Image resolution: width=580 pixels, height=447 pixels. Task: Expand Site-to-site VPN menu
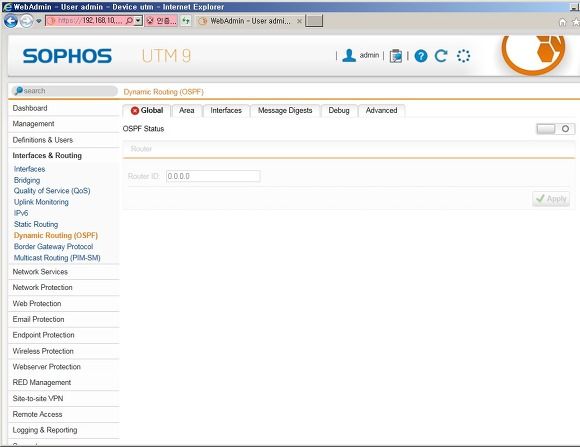pos(64,399)
